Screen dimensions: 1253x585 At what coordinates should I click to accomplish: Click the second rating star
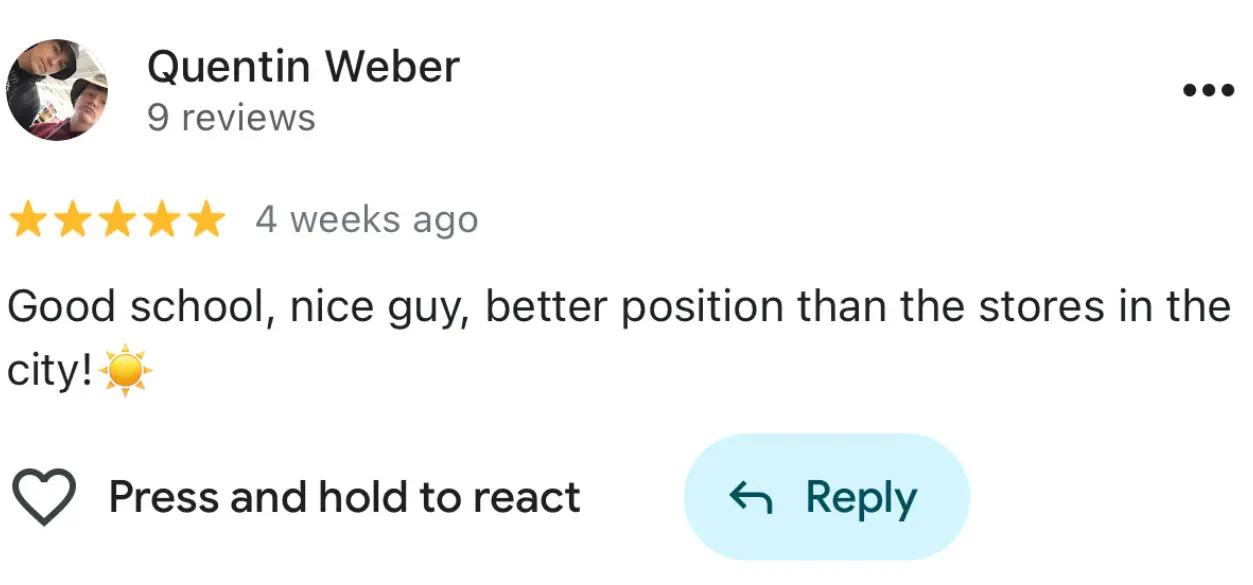tap(73, 220)
